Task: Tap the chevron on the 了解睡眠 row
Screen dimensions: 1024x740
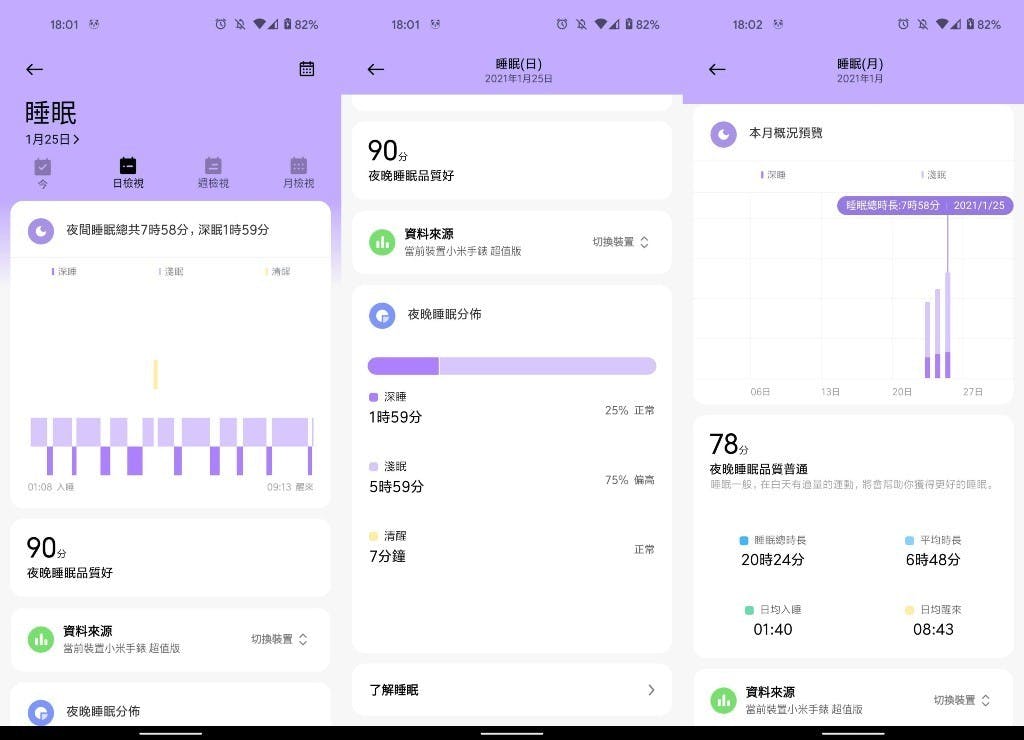Action: point(651,690)
